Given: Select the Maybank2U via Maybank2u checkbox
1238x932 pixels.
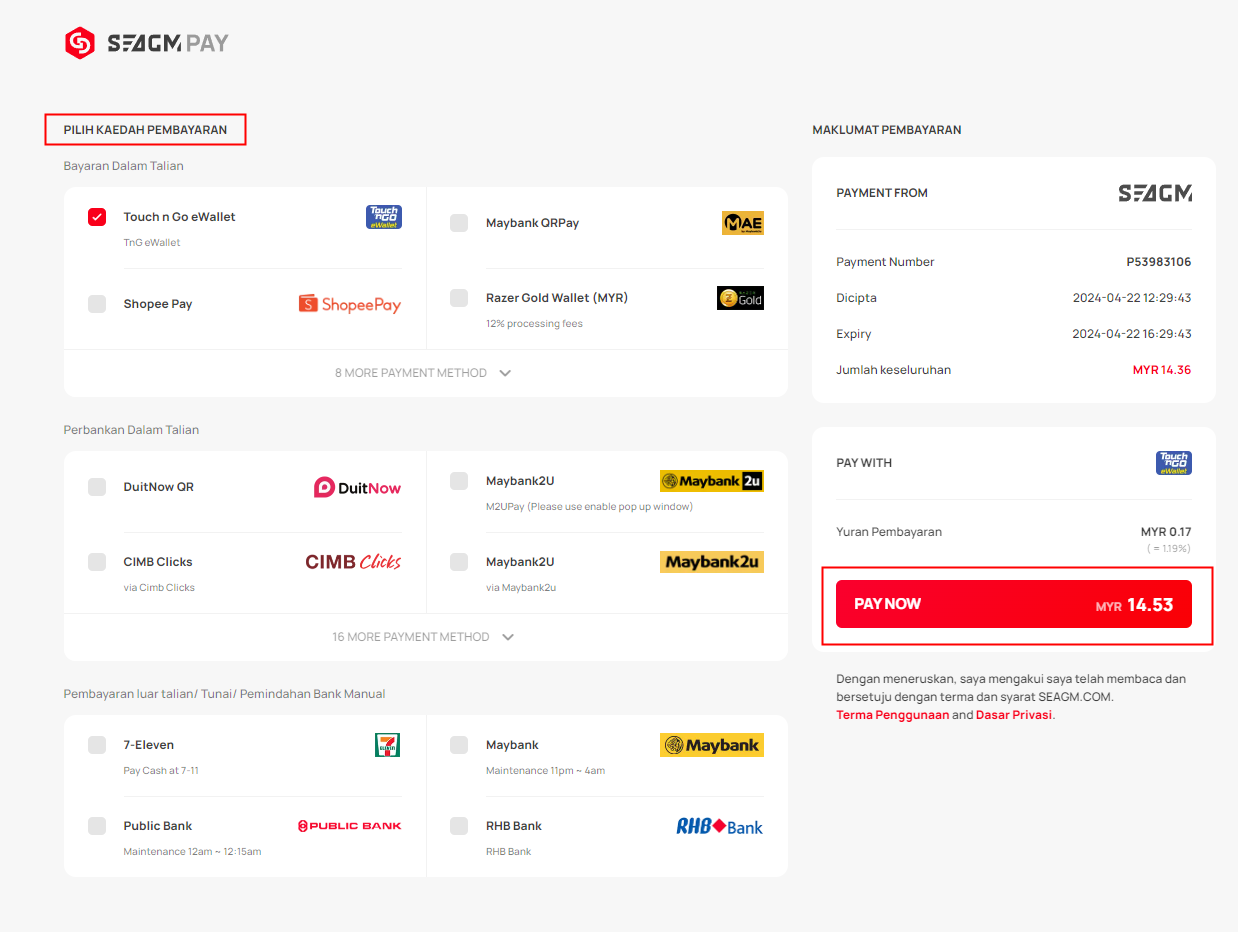Looking at the screenshot, I should pyautogui.click(x=459, y=562).
